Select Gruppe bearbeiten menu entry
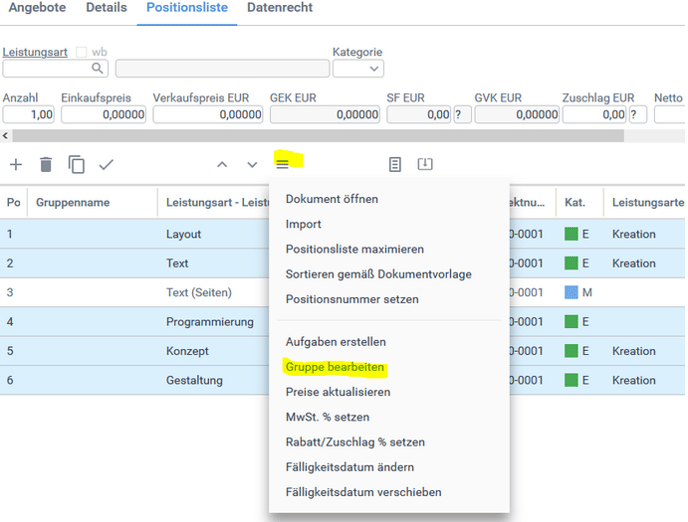Image resolution: width=688 pixels, height=522 pixels. (x=335, y=367)
